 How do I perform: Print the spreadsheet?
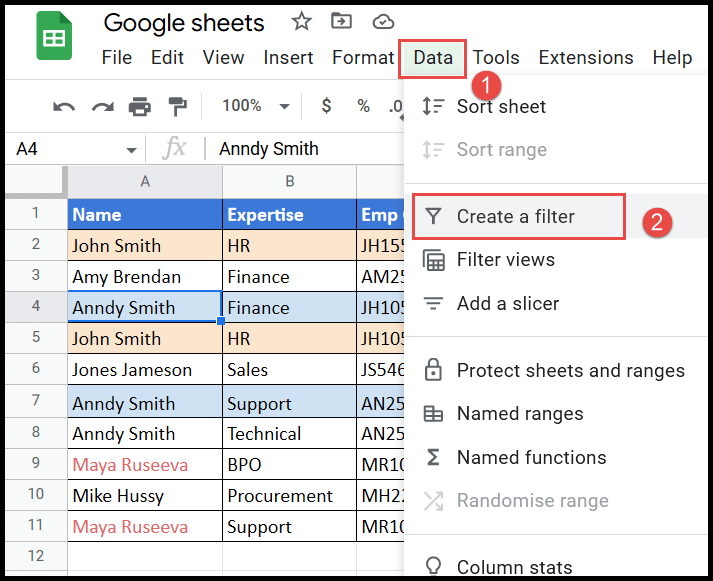point(140,106)
